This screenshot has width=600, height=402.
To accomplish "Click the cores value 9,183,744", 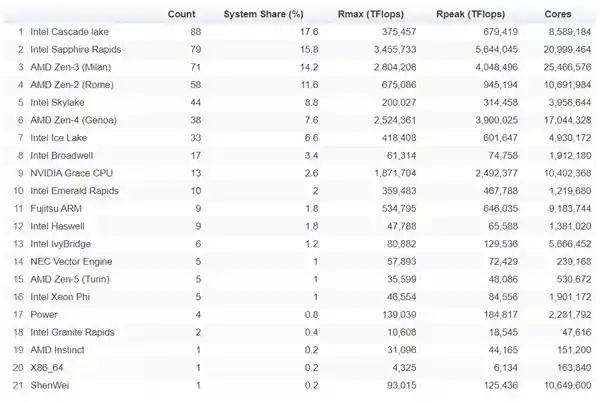I will pyautogui.click(x=570, y=208).
